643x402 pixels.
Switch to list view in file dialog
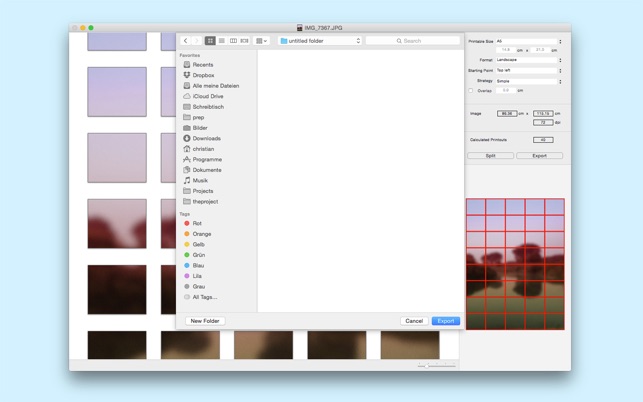[x=222, y=41]
